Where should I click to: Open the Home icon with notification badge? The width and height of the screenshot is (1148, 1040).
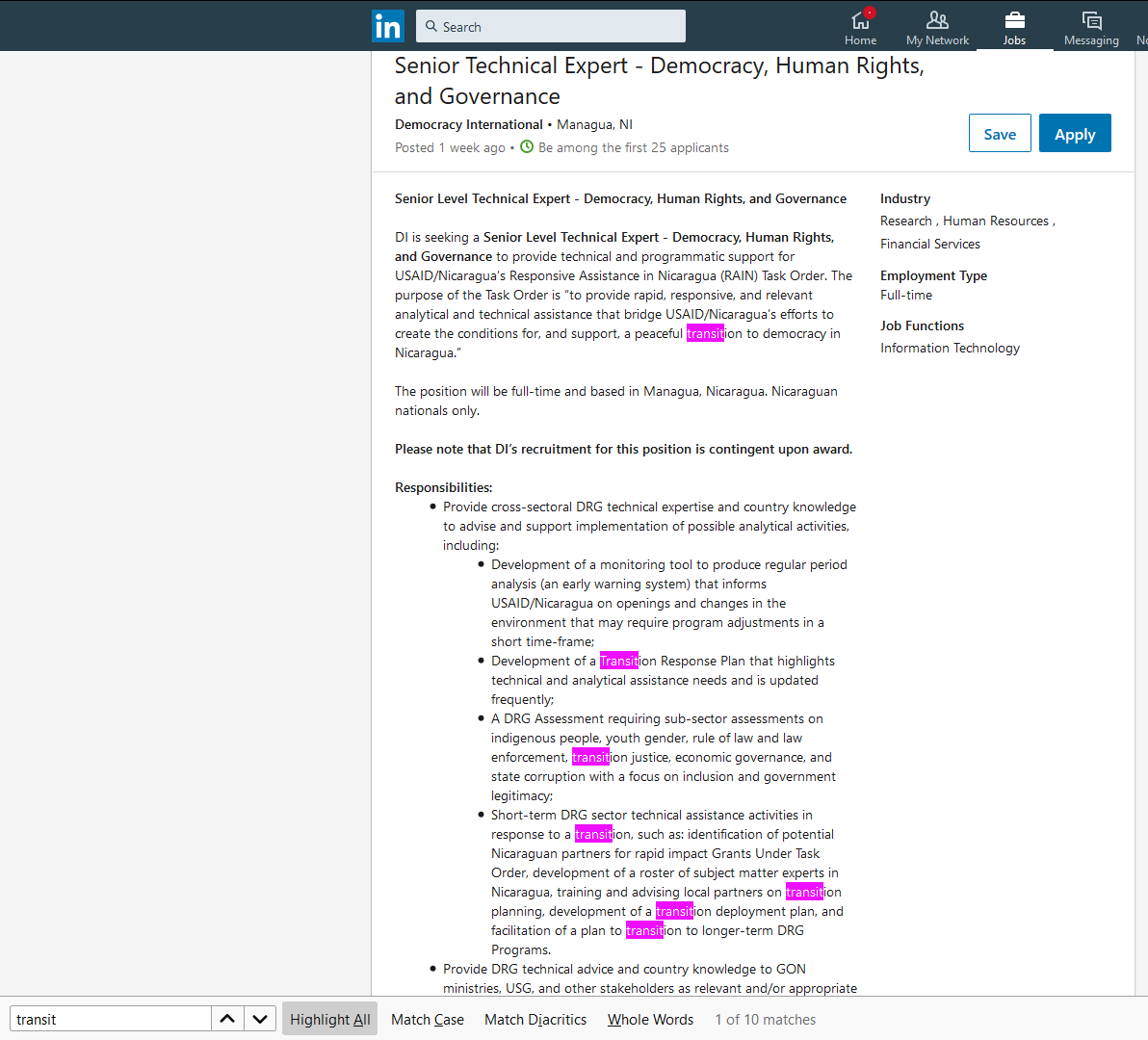click(x=861, y=19)
